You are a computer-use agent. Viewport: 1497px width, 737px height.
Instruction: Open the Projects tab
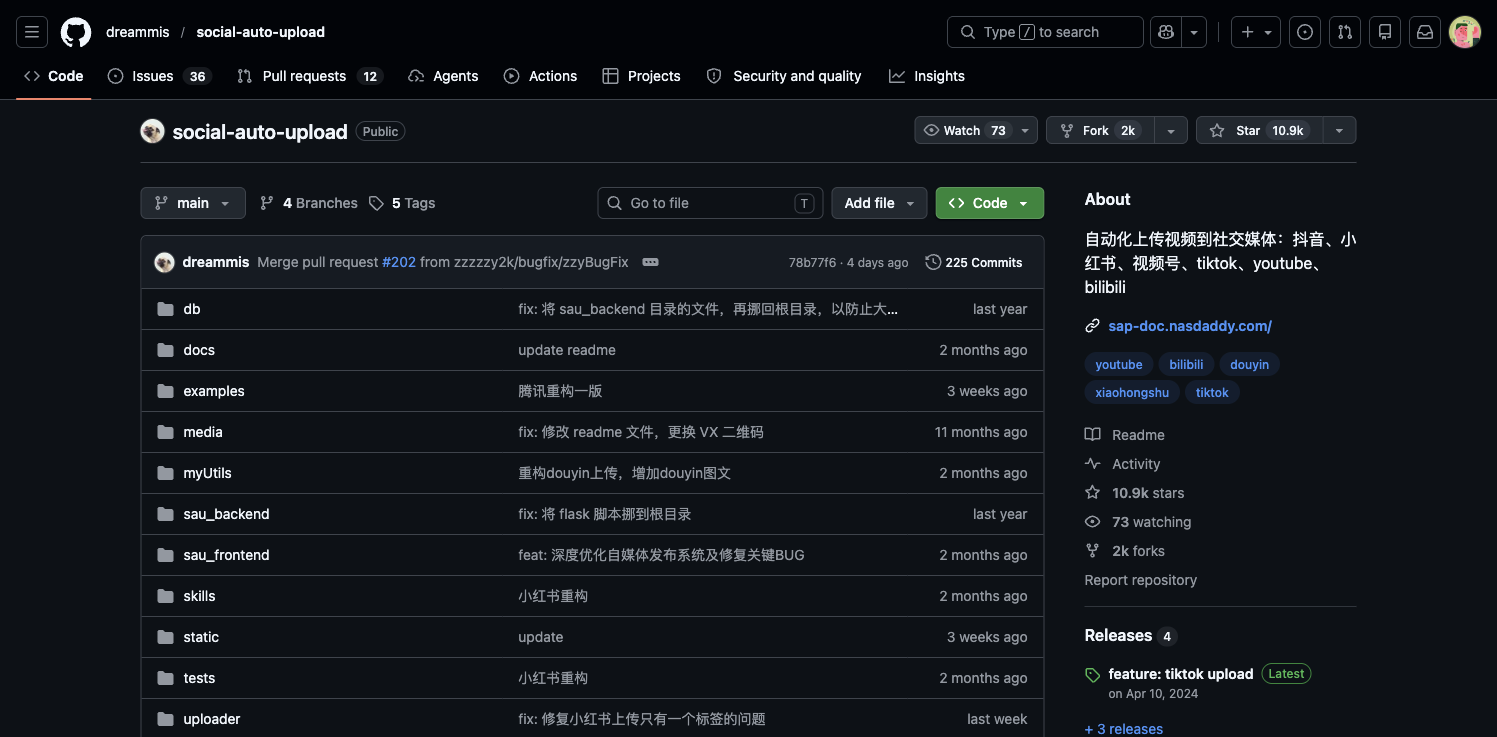(641, 76)
